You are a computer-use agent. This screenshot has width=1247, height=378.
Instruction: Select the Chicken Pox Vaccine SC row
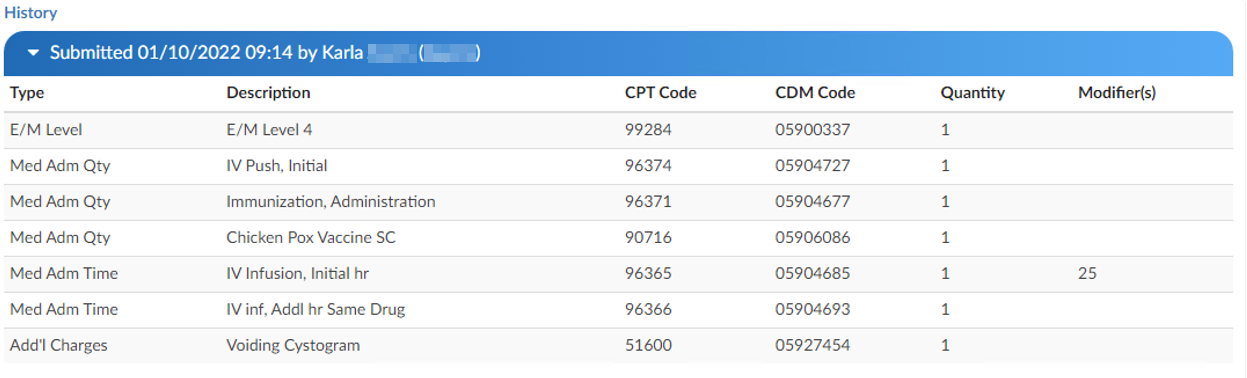coord(618,238)
